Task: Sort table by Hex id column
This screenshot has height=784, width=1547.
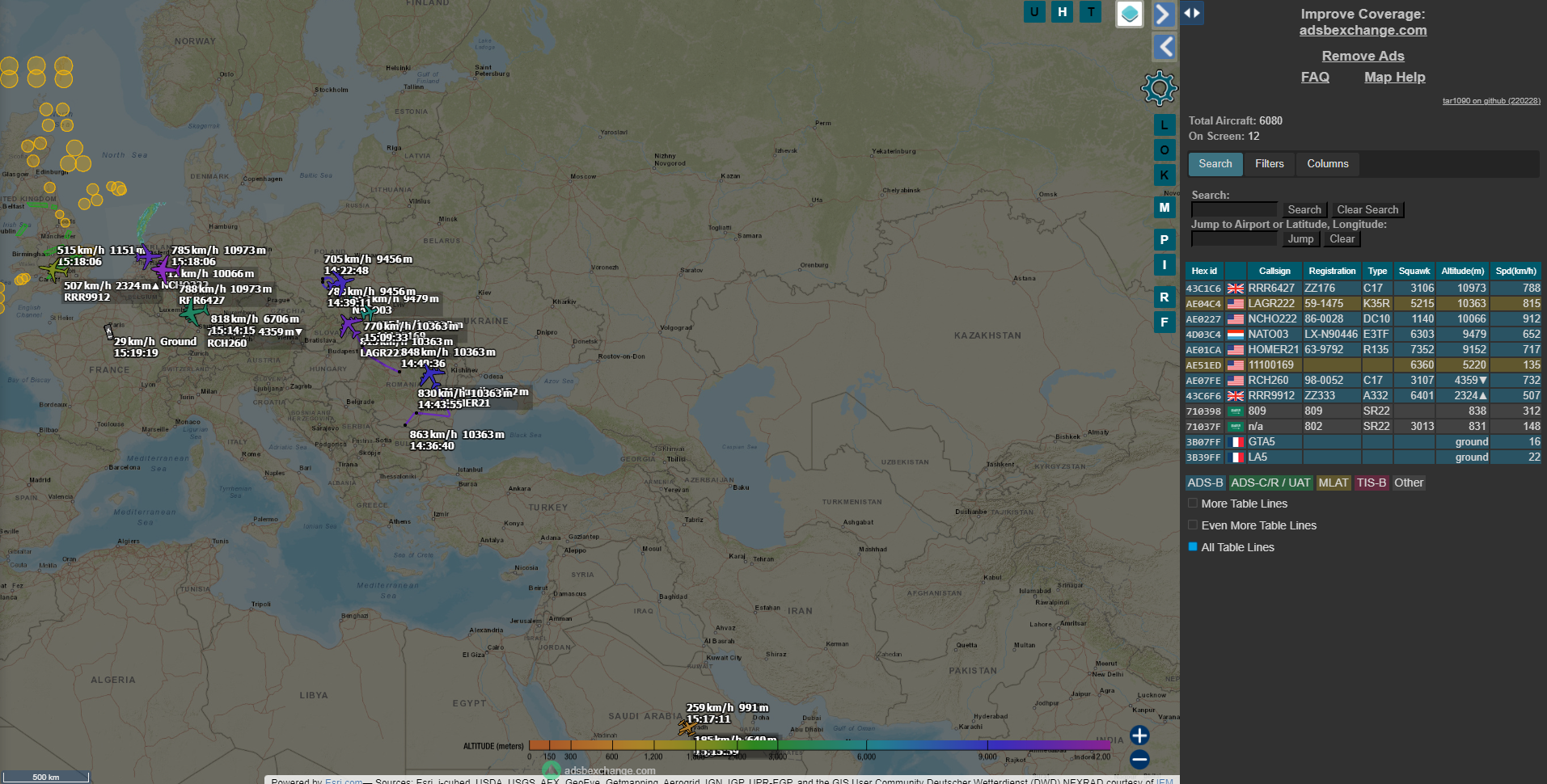Action: pos(1204,271)
